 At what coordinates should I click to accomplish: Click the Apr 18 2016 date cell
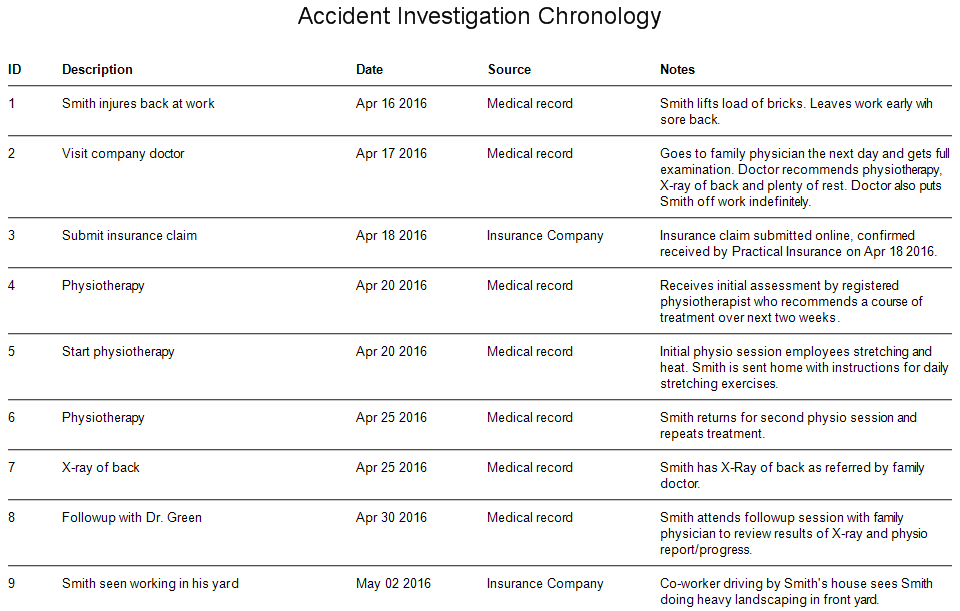pyautogui.click(x=391, y=236)
